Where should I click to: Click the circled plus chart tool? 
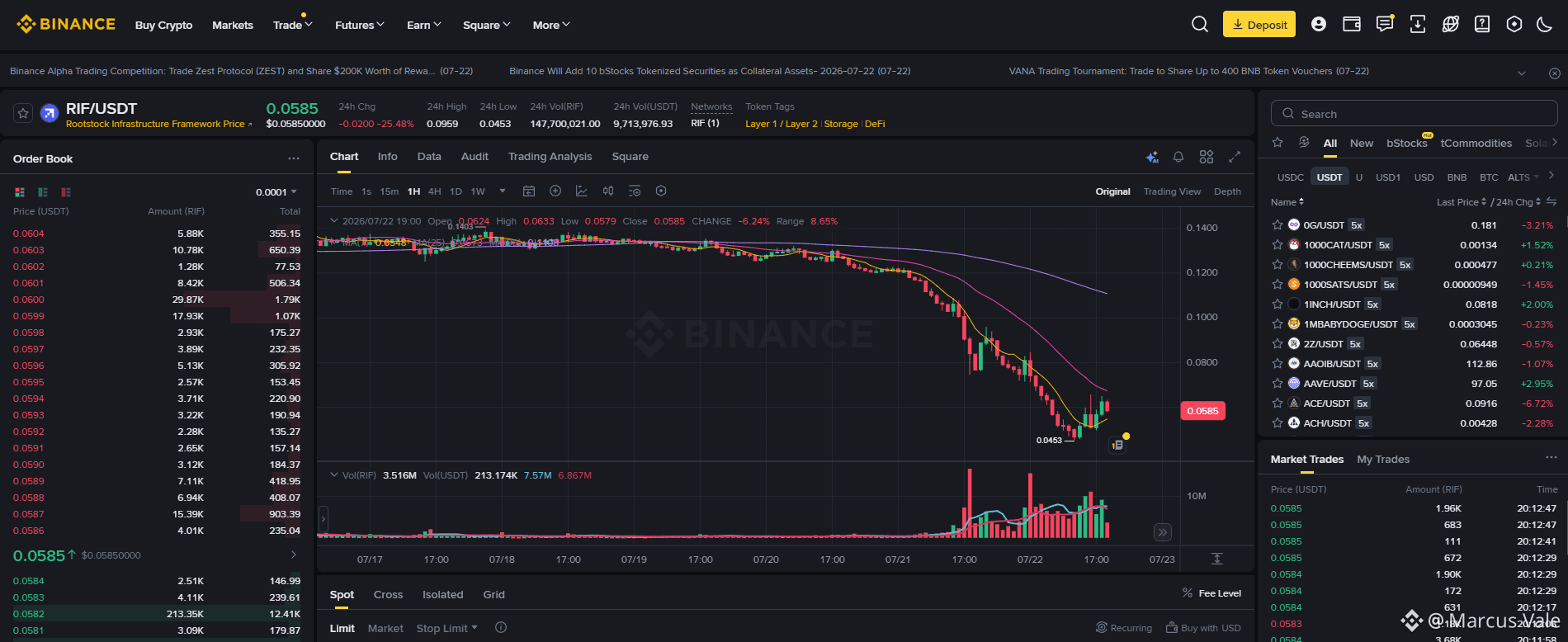555,191
